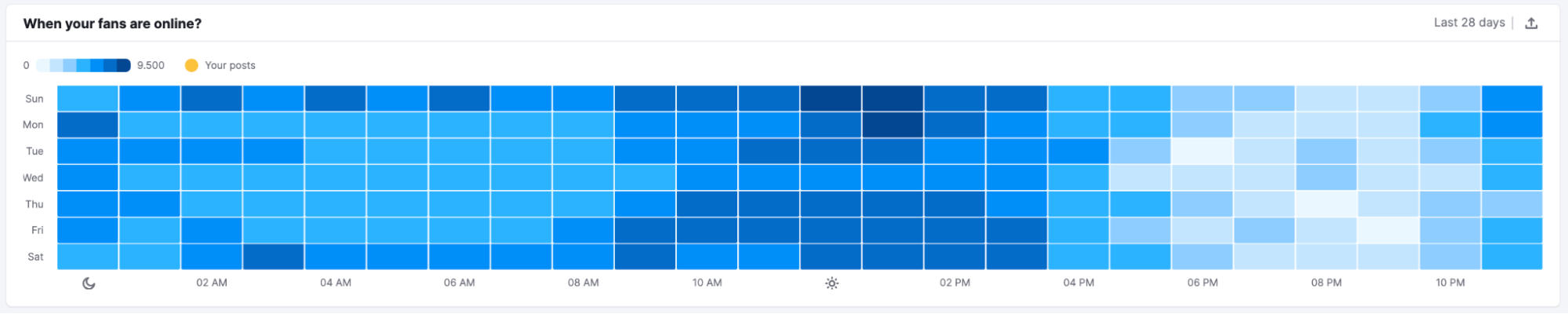
Task: Click the Wed row label
Action: pyautogui.click(x=33, y=178)
